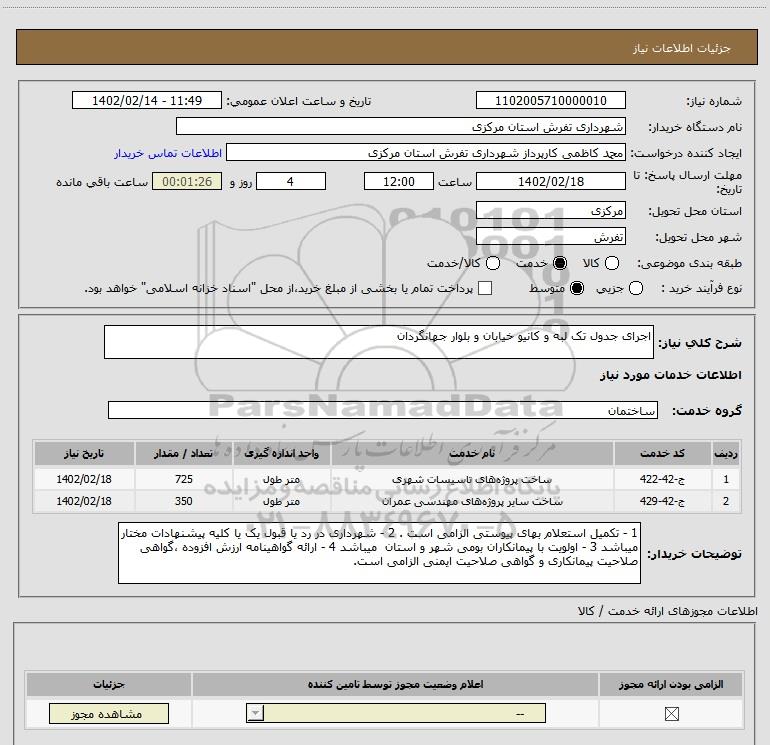Click the واحد اندازه گیری column header
770x745 pixels.
pyautogui.click(x=281, y=453)
